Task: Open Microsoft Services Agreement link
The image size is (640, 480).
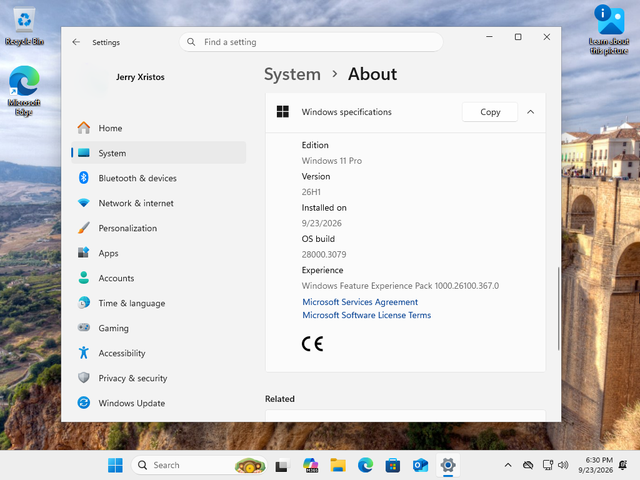Action: coord(360,302)
